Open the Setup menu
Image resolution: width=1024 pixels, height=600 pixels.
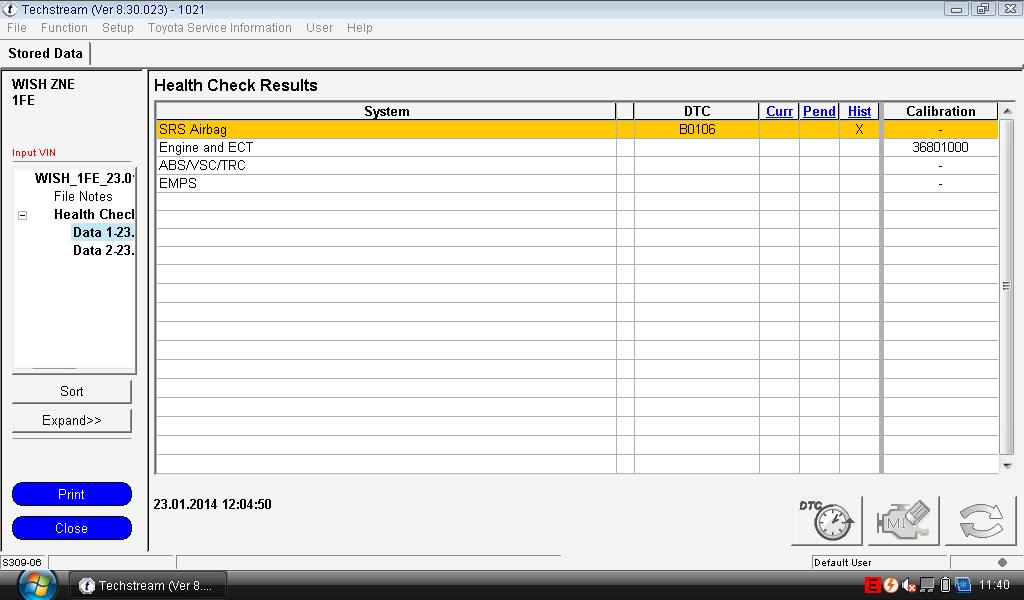point(118,27)
